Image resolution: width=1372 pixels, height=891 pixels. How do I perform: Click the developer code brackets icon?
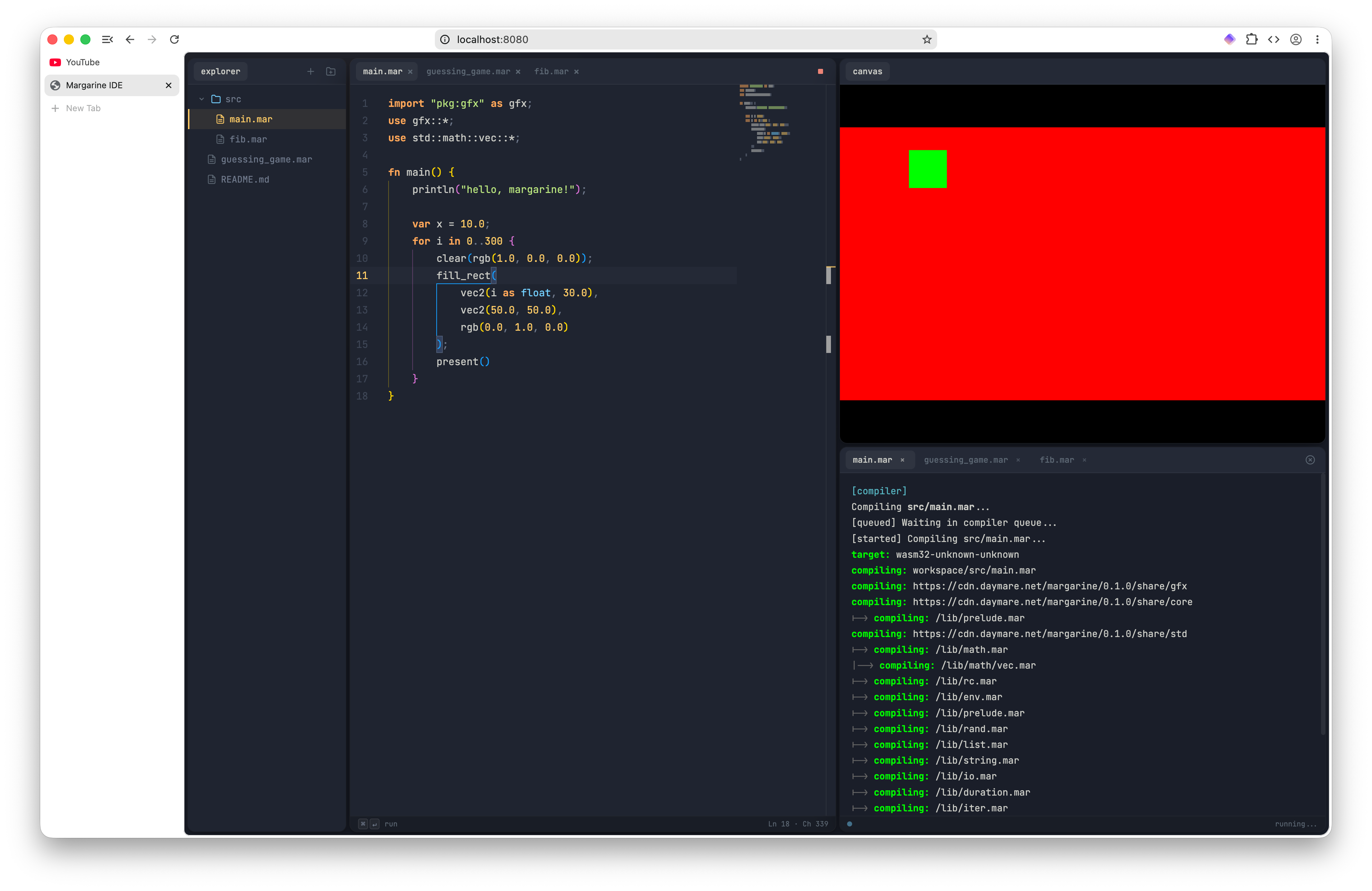1273,39
